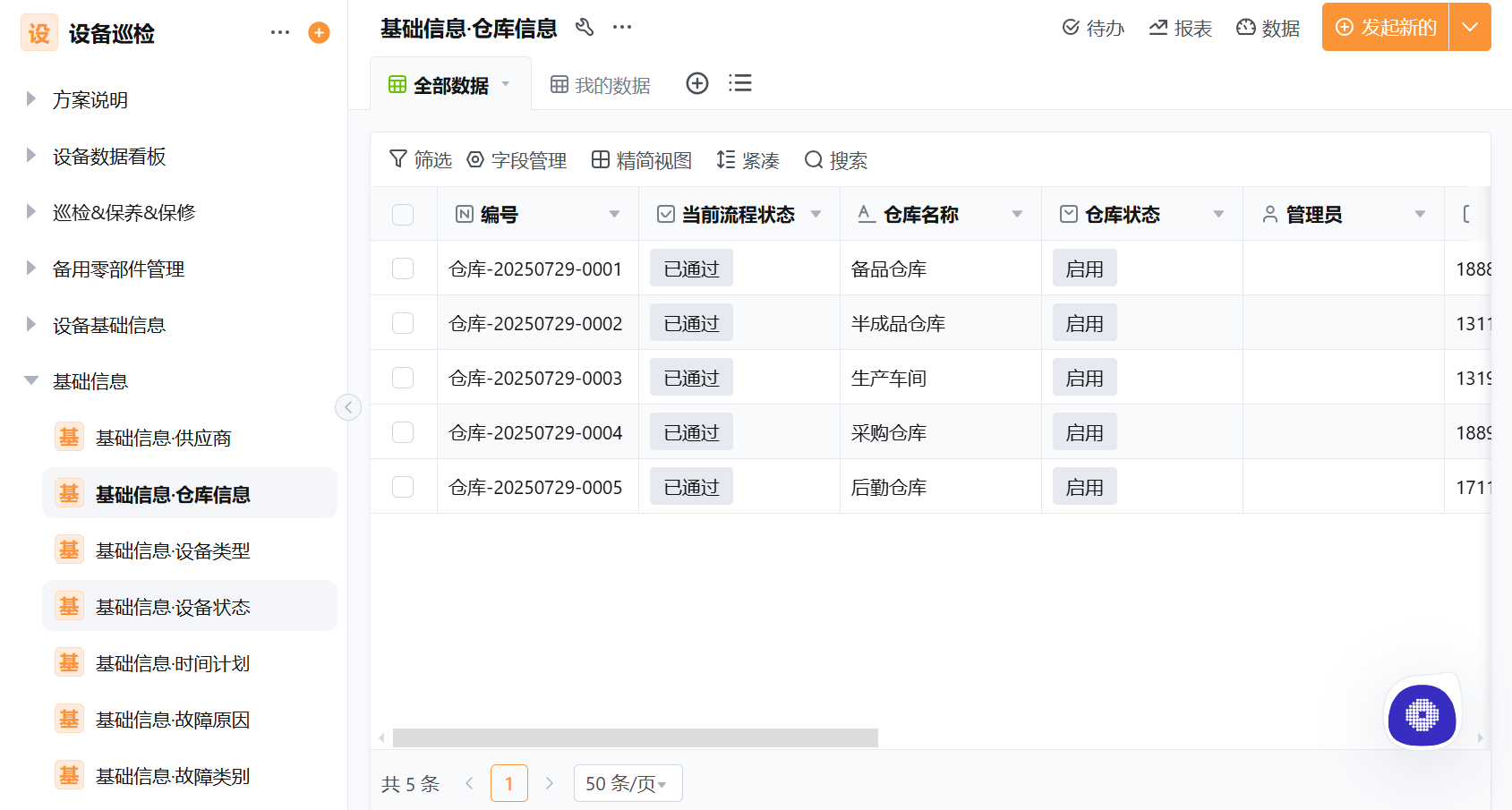Click the 发起新的 button
This screenshot has width=1512, height=810.
[1384, 27]
